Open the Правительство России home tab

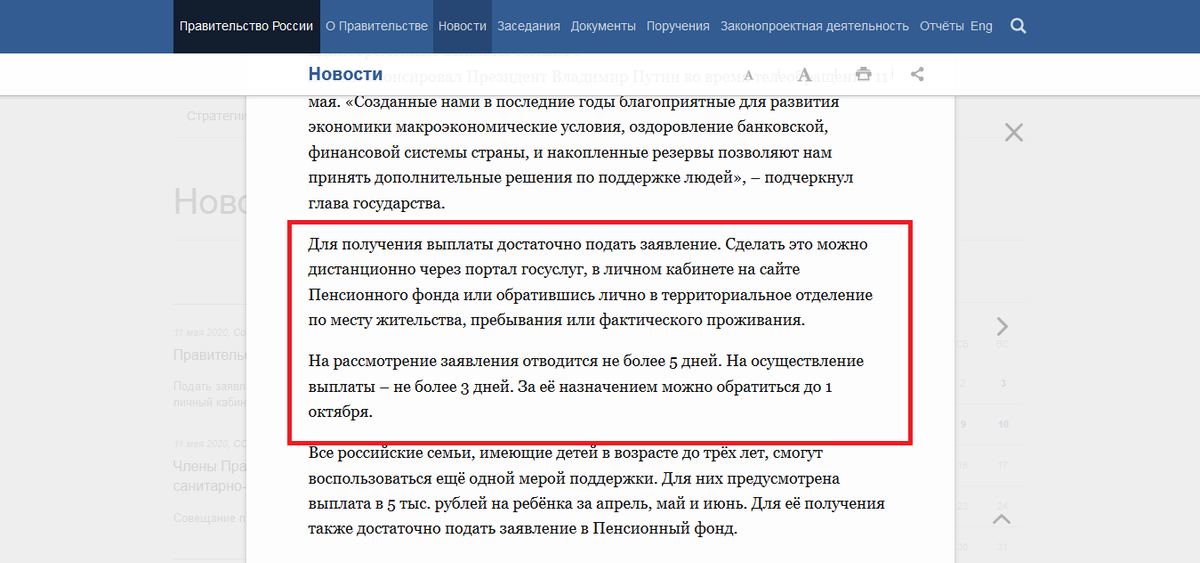coord(247,26)
